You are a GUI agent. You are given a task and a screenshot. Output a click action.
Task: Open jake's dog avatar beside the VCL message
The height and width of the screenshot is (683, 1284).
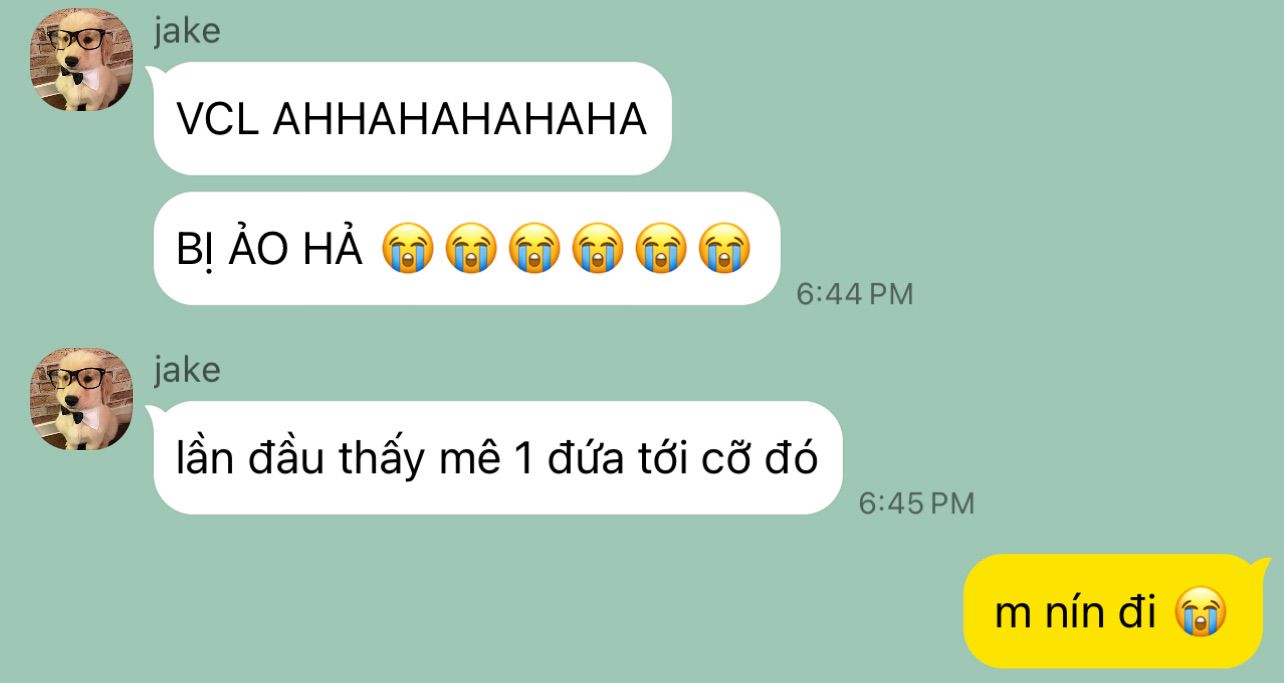[82, 59]
